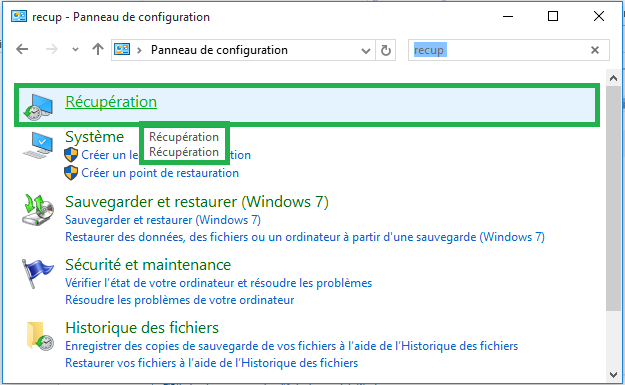Click the scrollbar up arrow

pos(613,79)
